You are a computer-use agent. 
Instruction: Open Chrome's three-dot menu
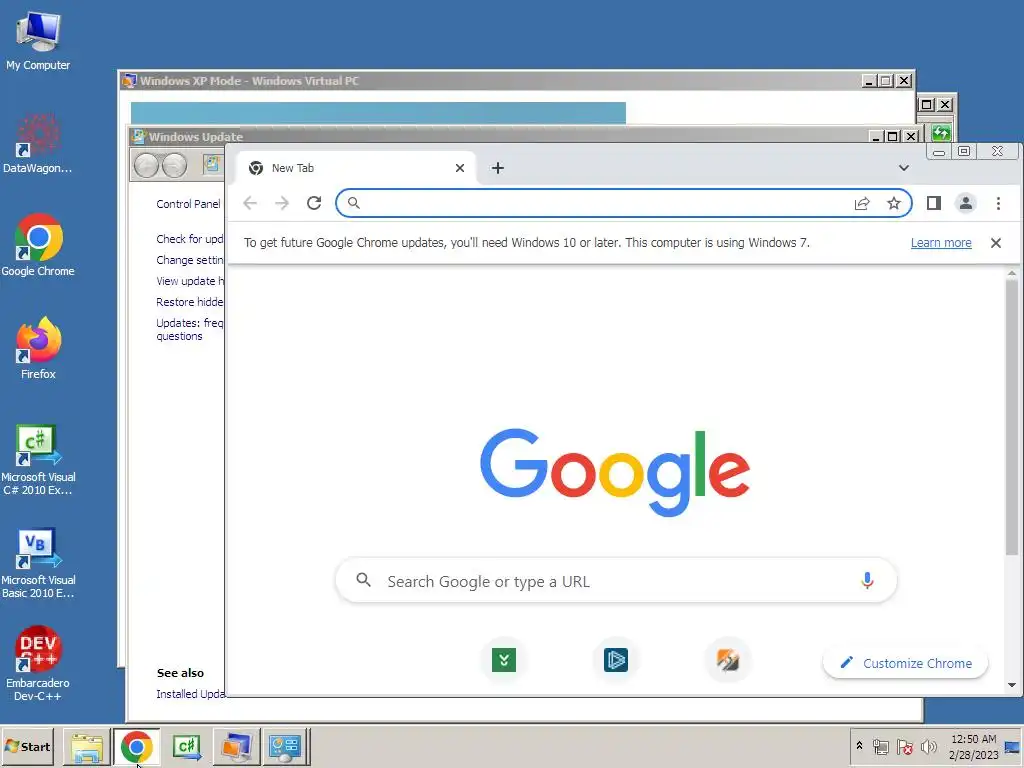point(998,203)
